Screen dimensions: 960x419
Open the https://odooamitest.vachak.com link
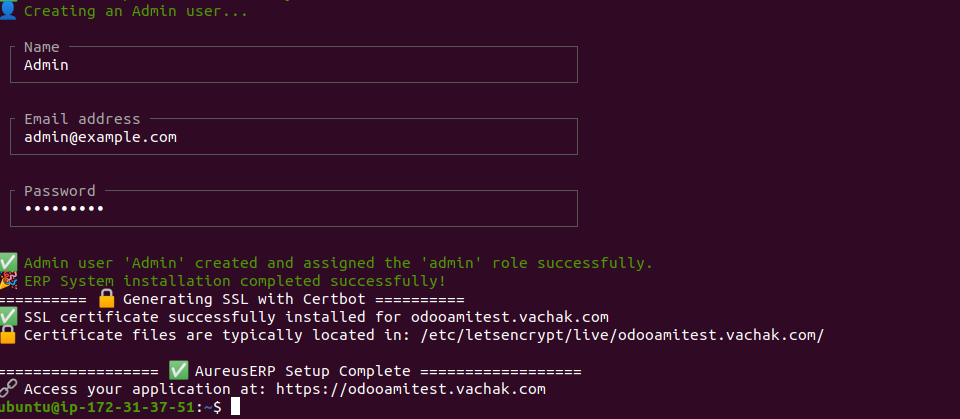pyautogui.click(x=411, y=389)
